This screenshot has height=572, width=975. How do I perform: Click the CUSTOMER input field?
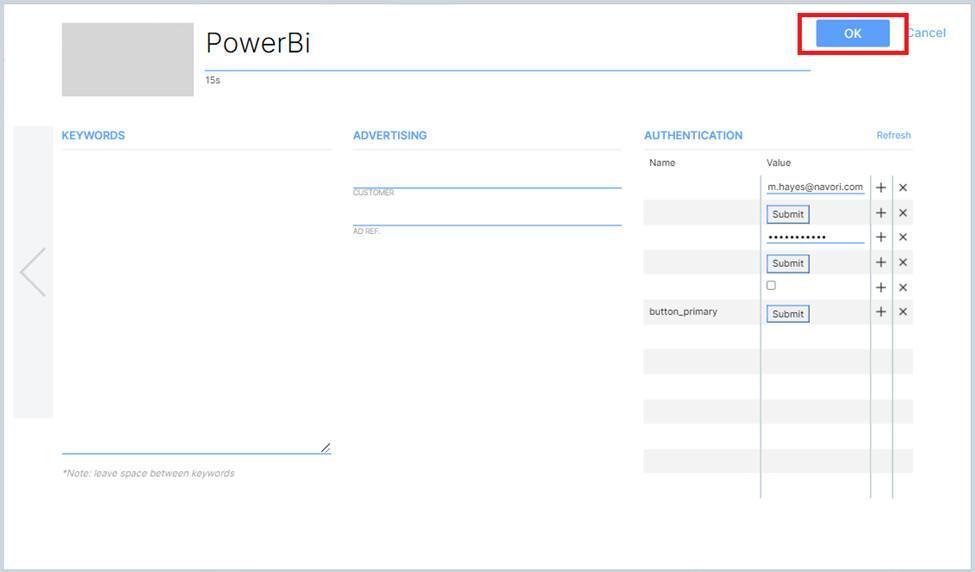[x=487, y=179]
